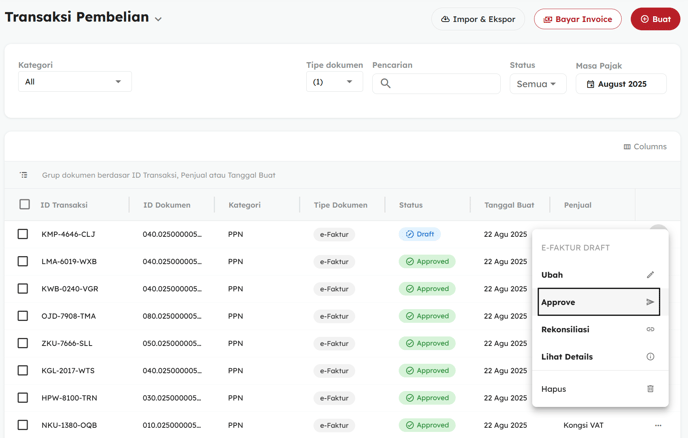Click the link icon beside Rekonsiliasi

click(650, 329)
